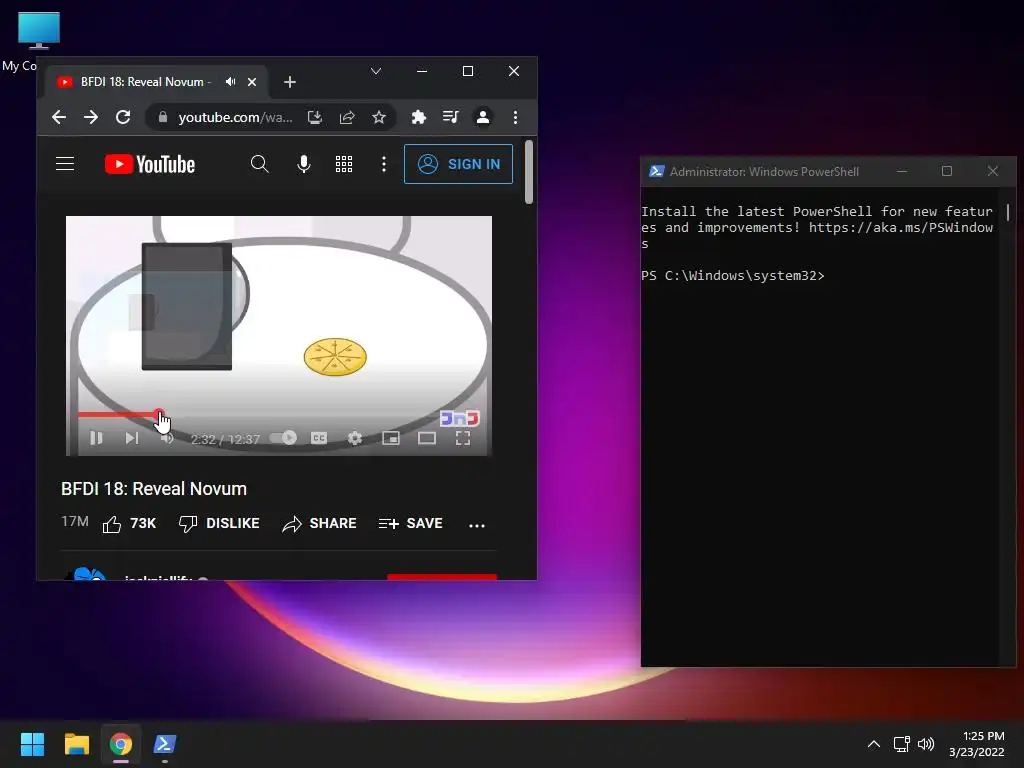Open media controls icon in Chrome toolbar
This screenshot has height=768, width=1024.
pyautogui.click(x=451, y=118)
